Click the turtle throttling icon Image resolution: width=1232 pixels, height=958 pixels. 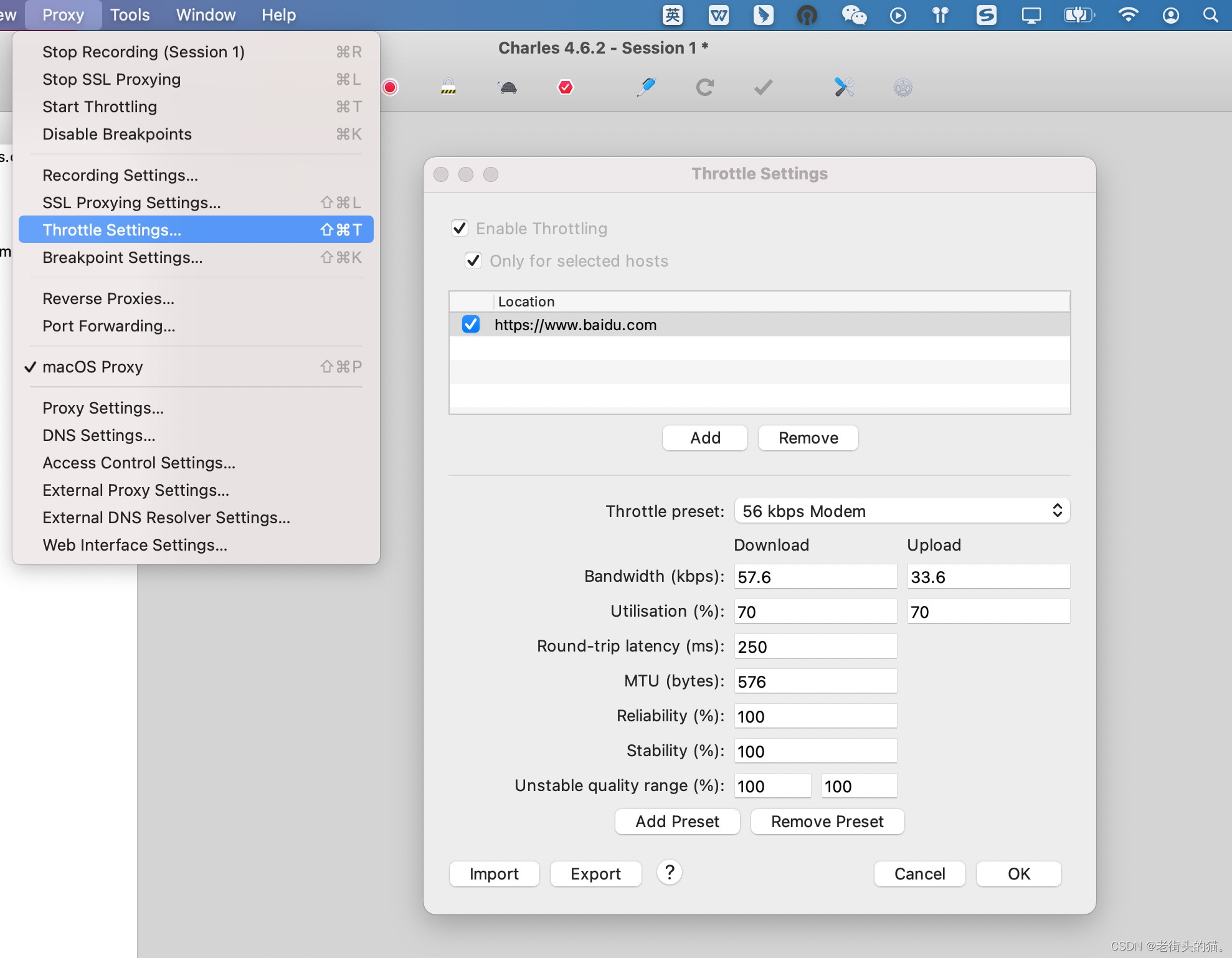pos(508,87)
